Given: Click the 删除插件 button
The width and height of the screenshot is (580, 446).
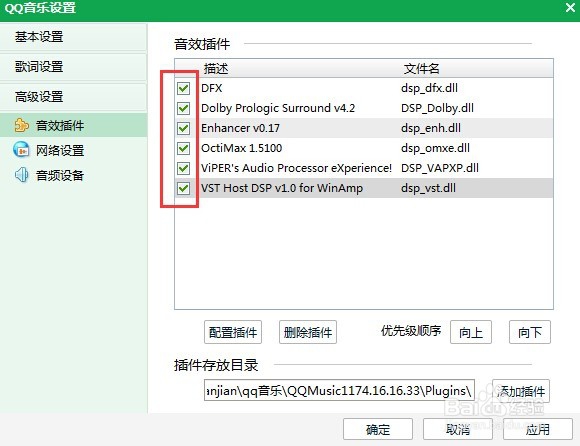Looking at the screenshot, I should tap(308, 332).
